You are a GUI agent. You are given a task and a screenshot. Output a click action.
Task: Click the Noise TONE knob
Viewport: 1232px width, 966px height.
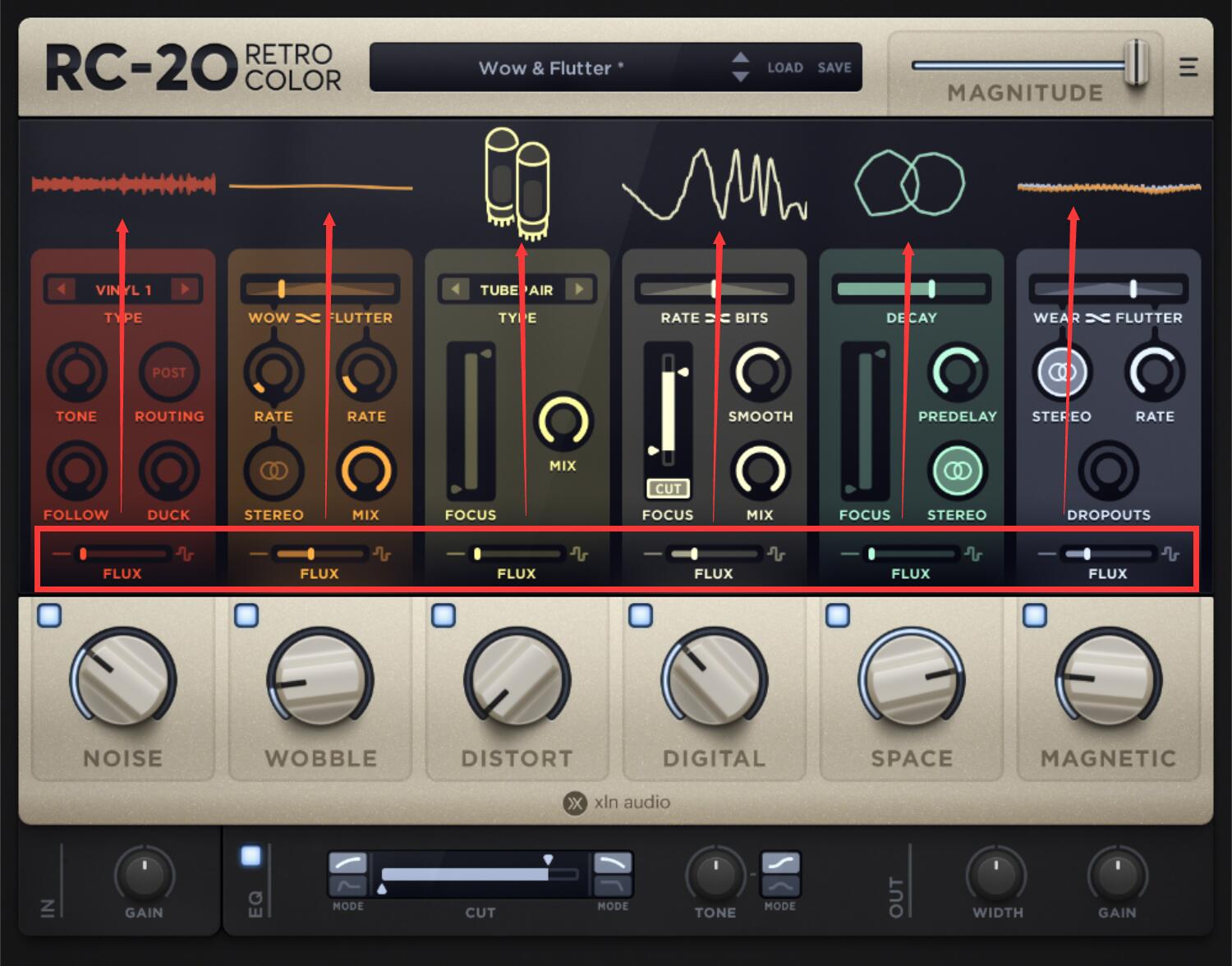[x=76, y=373]
